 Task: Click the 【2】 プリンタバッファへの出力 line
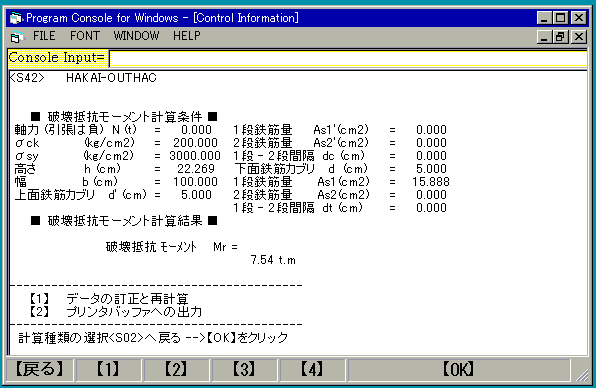pos(116,312)
